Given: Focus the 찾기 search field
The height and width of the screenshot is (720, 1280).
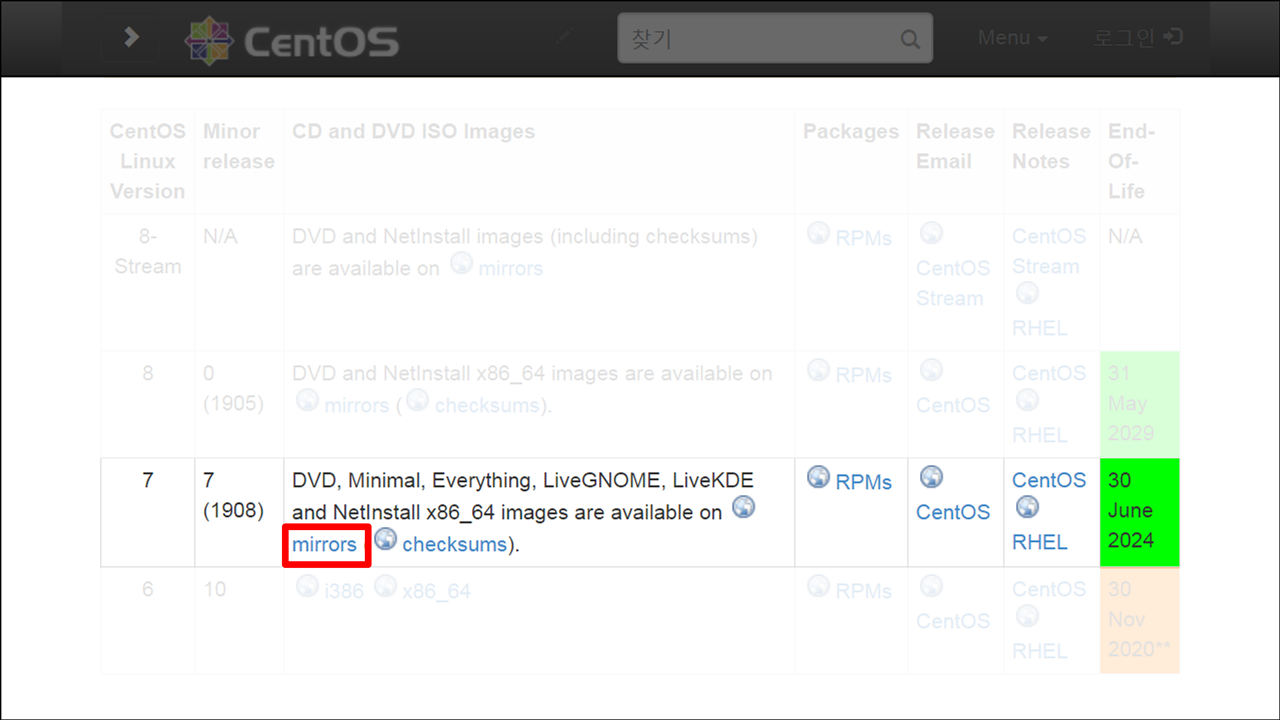Looking at the screenshot, I should point(775,38).
